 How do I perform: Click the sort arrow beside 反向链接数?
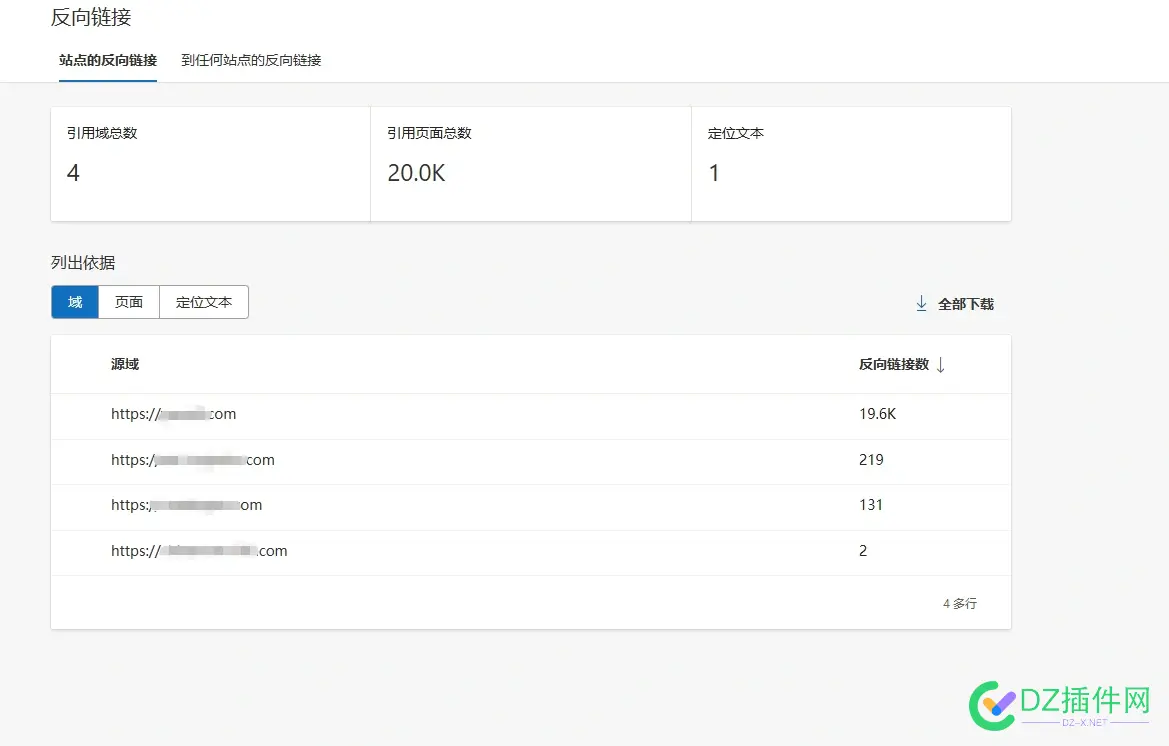pos(940,365)
